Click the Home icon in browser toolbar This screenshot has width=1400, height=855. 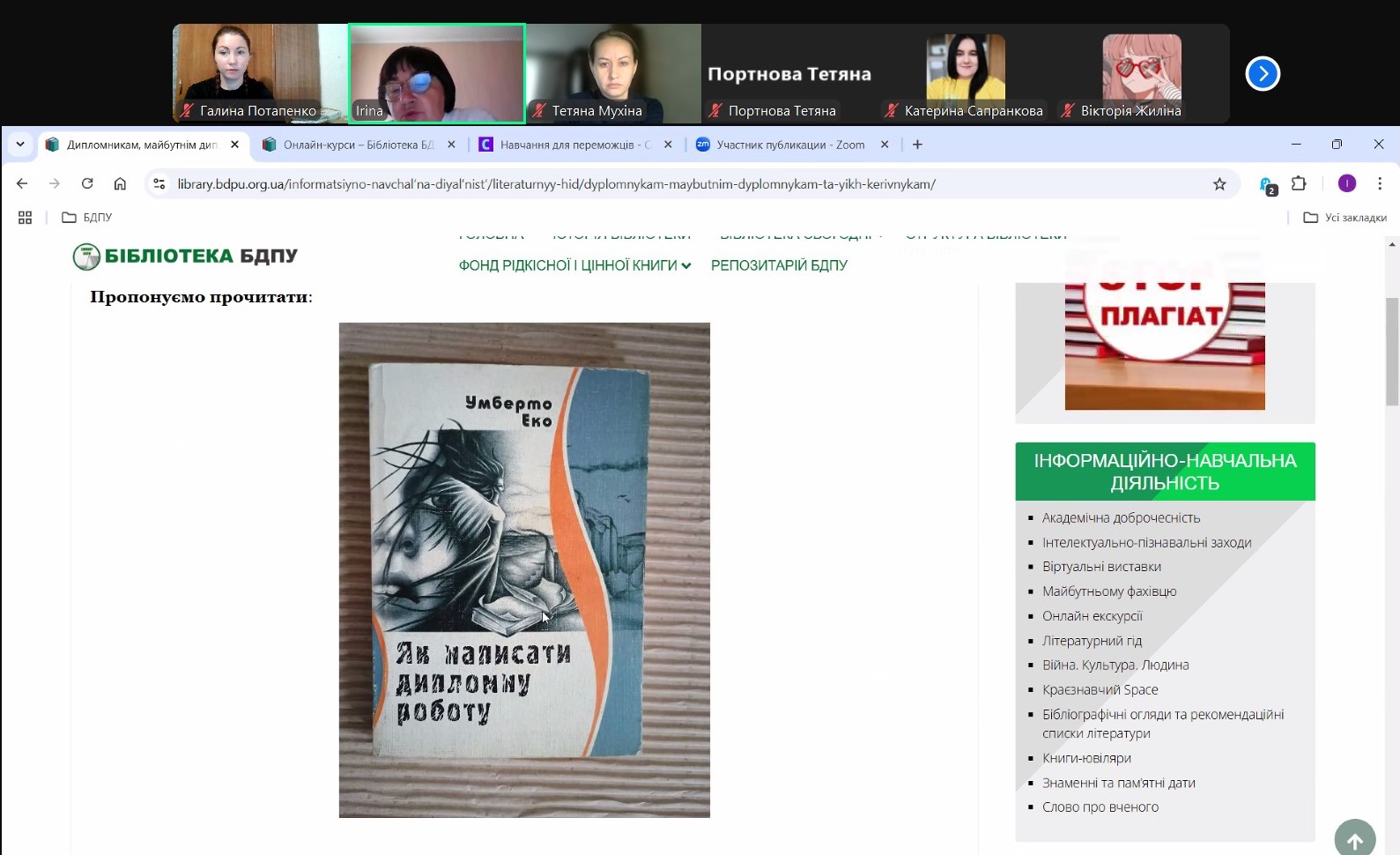[120, 183]
